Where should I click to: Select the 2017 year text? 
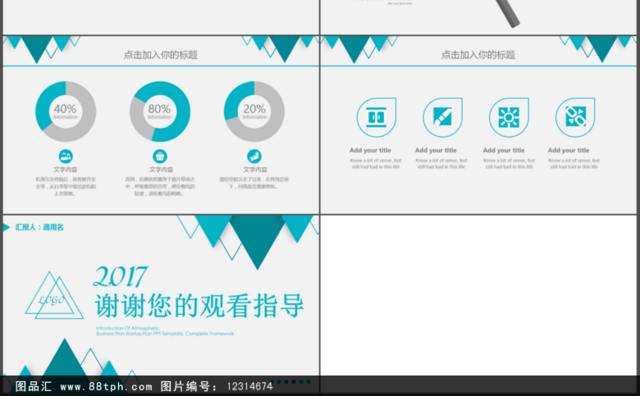click(x=120, y=276)
